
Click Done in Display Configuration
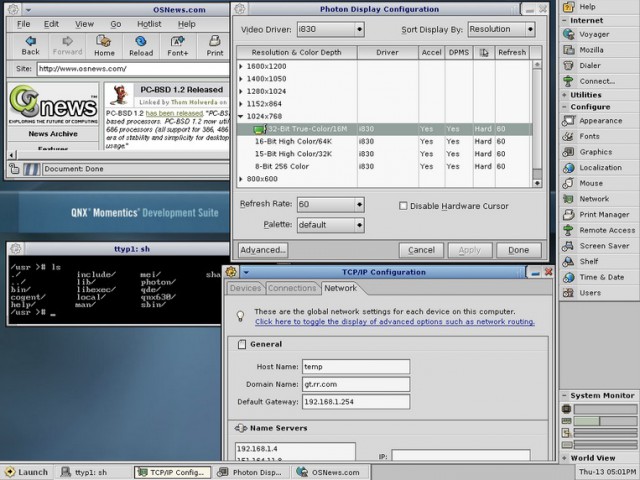click(519, 250)
